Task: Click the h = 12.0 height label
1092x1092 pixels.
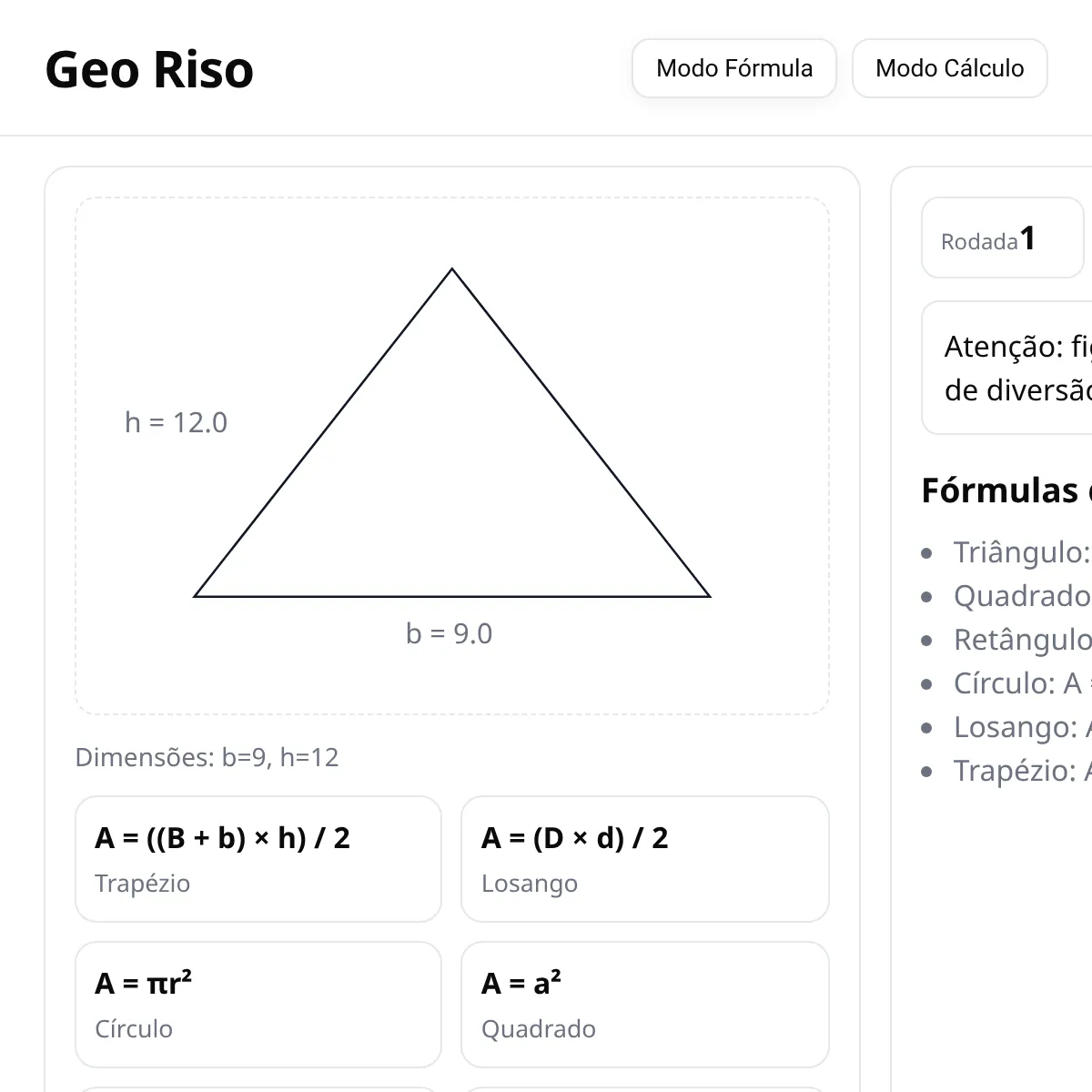Action: 176,422
